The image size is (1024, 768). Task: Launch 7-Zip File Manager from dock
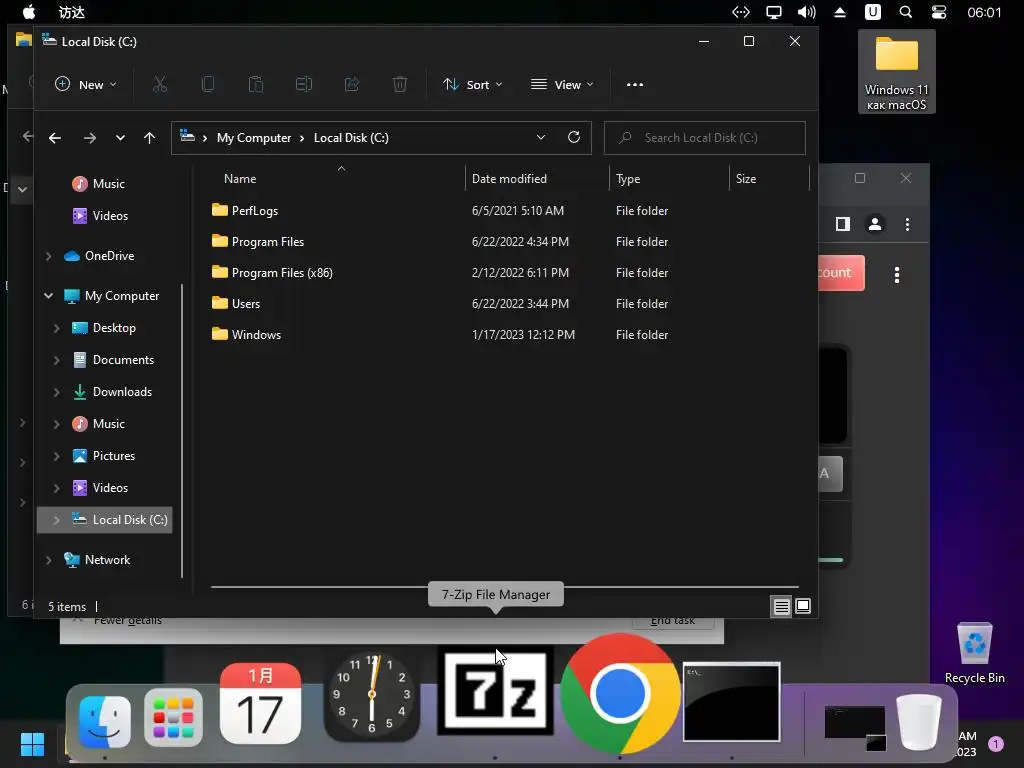tap(495, 692)
